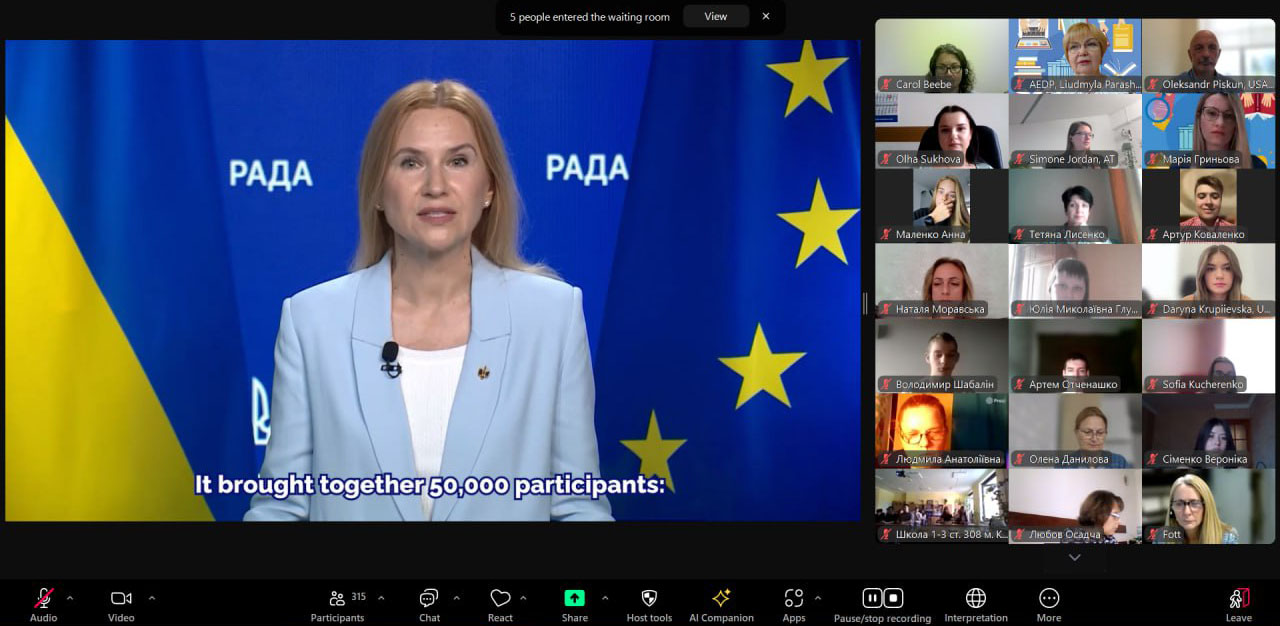Screen dimensions: 1280x626
Task: Open the Interpretation globe icon
Action: coord(976,604)
